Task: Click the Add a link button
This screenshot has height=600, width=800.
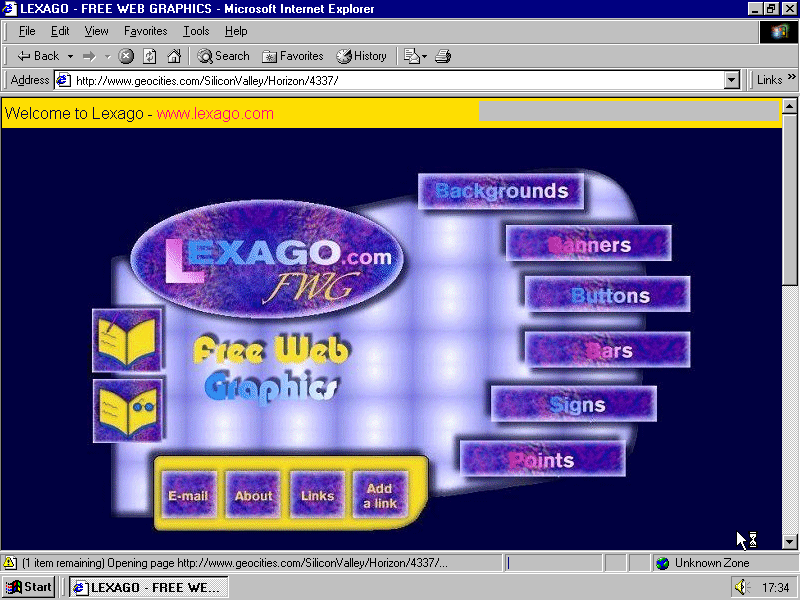Action: point(380,496)
